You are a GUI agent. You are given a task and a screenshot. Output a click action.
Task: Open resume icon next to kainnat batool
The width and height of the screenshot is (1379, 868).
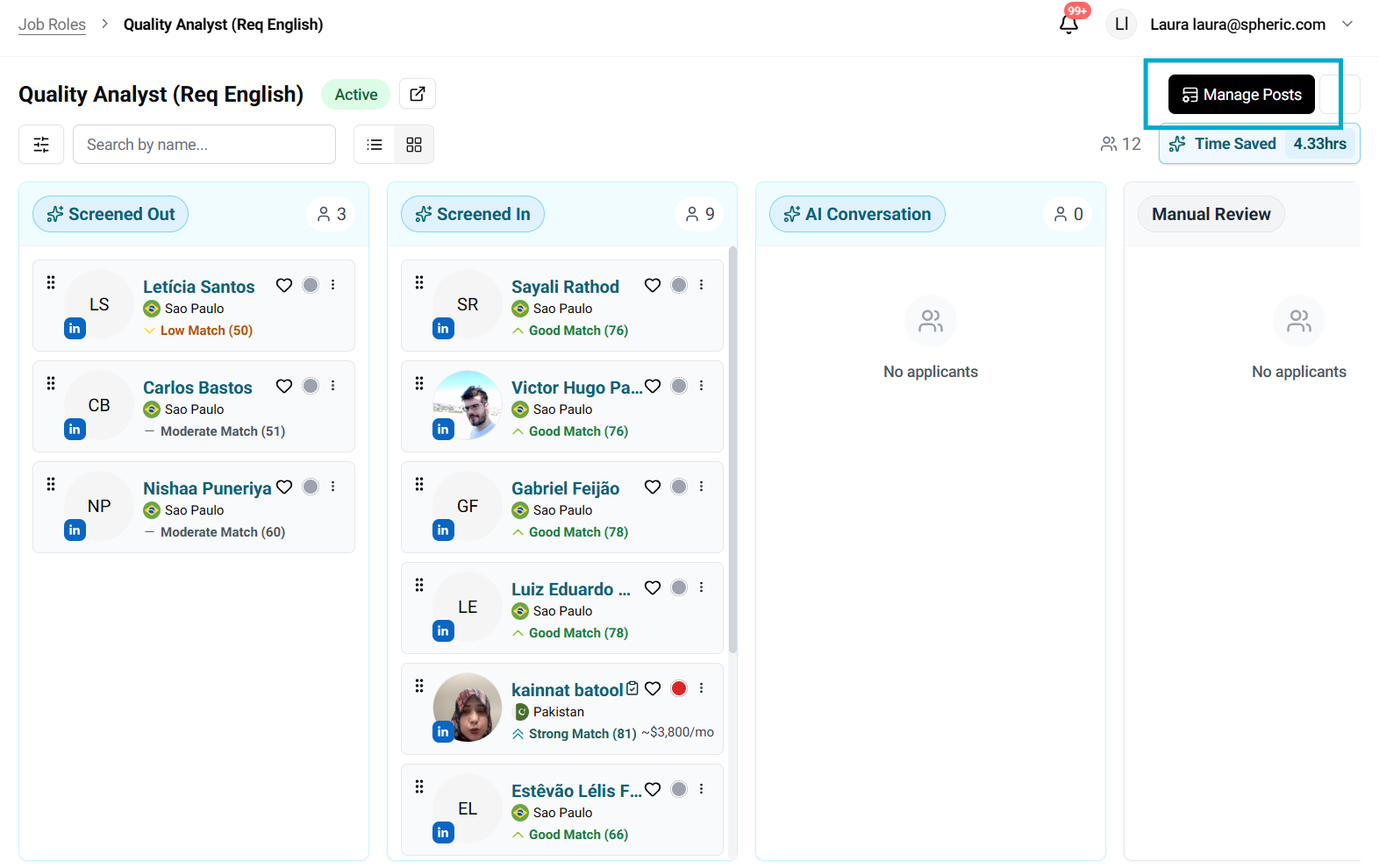(x=632, y=689)
